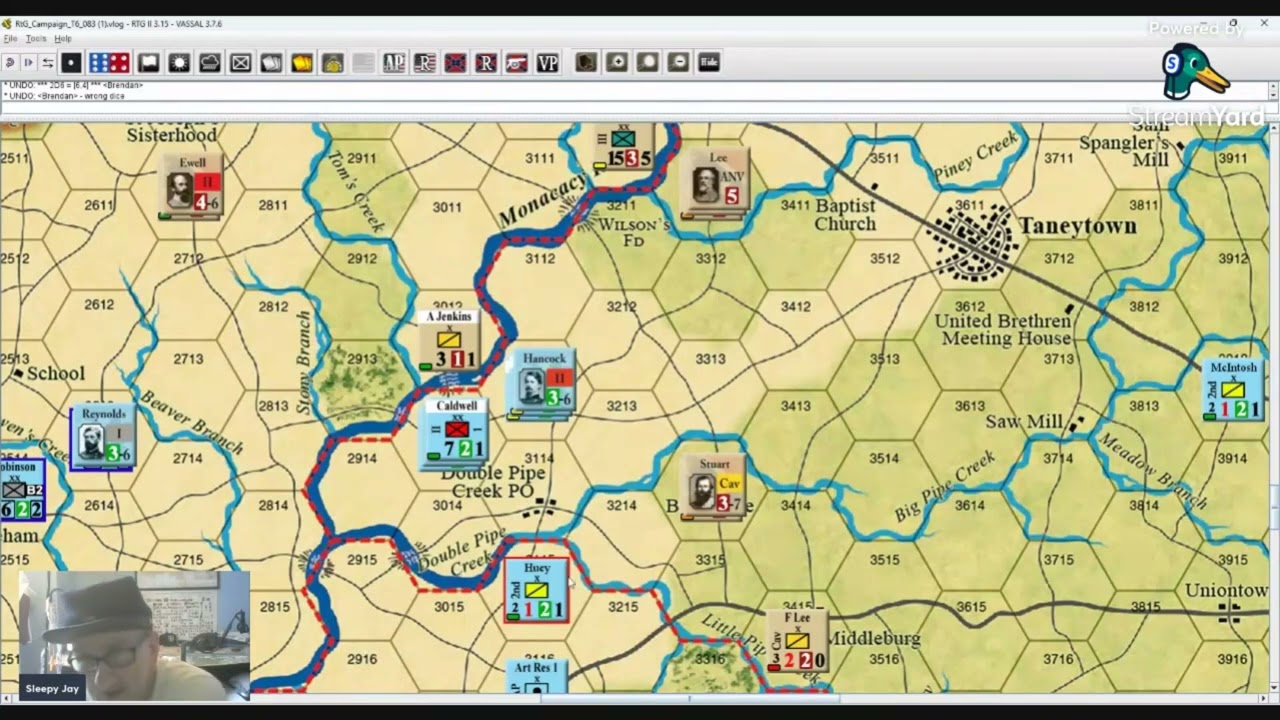Open the Help menu
Image resolution: width=1280 pixels, height=720 pixels.
[x=63, y=39]
